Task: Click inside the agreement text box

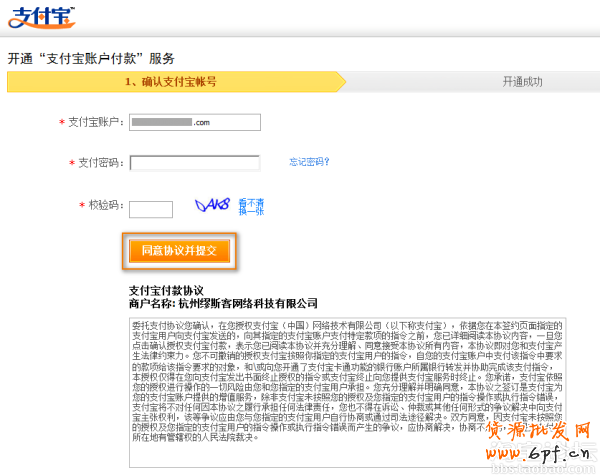Action: (x=347, y=392)
